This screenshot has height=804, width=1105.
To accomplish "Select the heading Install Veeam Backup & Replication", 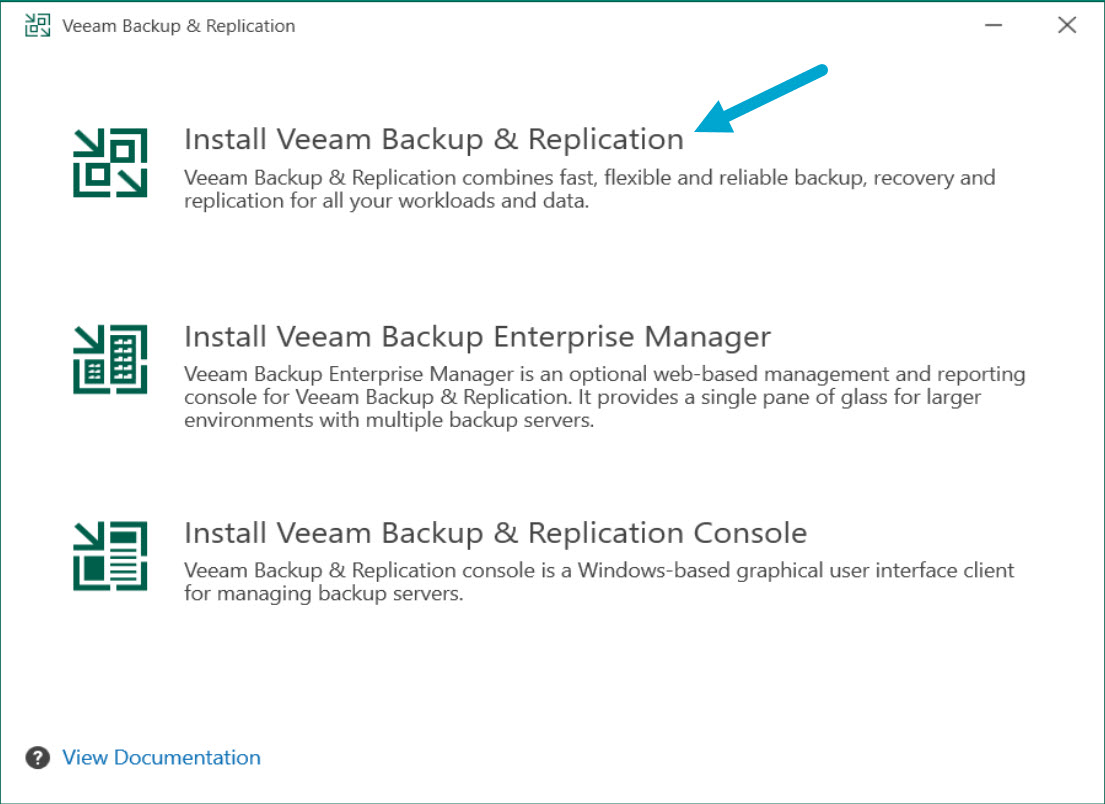I will 433,139.
